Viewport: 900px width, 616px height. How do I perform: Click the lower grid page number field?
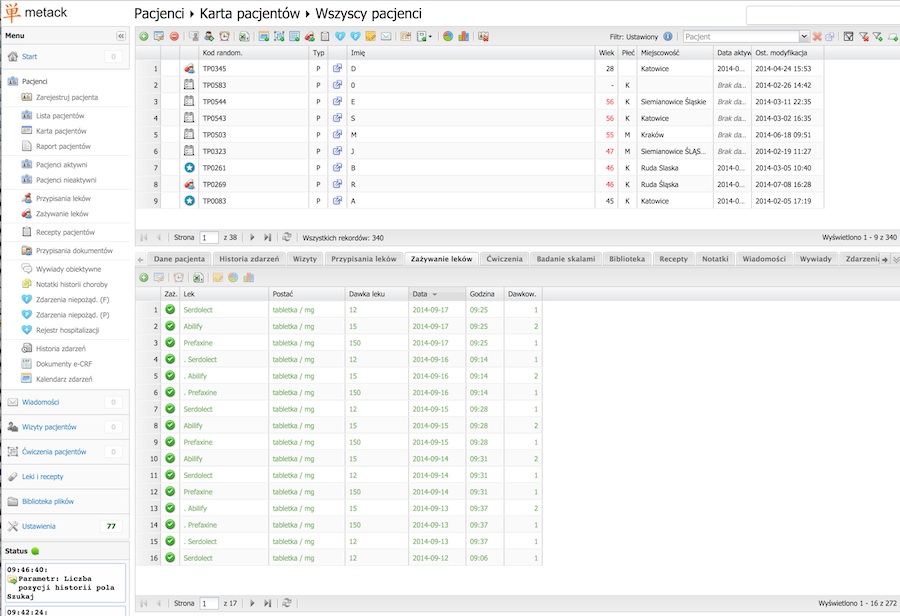(x=209, y=603)
